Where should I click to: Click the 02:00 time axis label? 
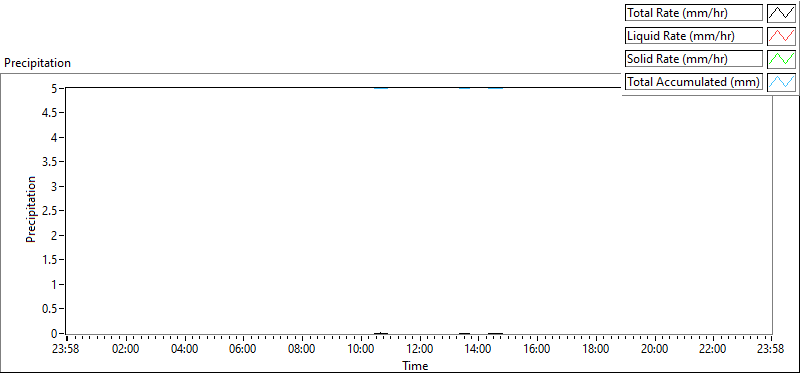(126, 350)
